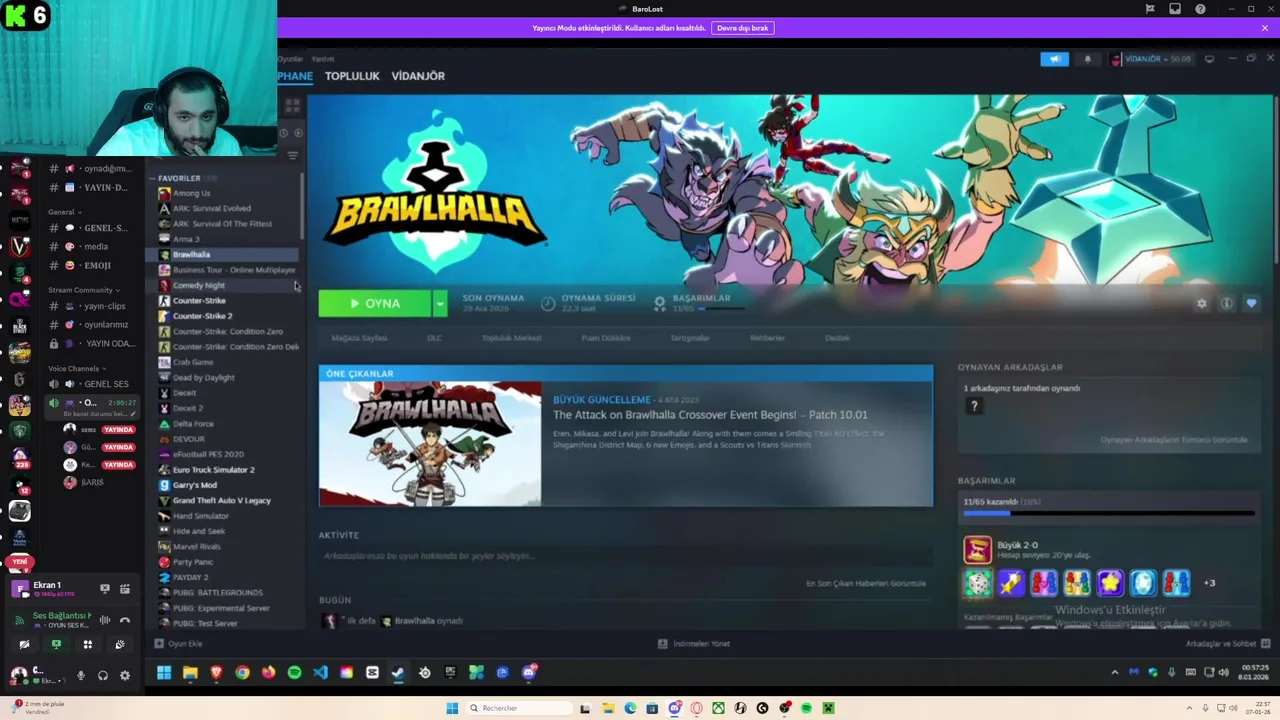This screenshot has width=1280, height=720.
Task: Select Counter-Strike 2 in library
Action: point(202,316)
